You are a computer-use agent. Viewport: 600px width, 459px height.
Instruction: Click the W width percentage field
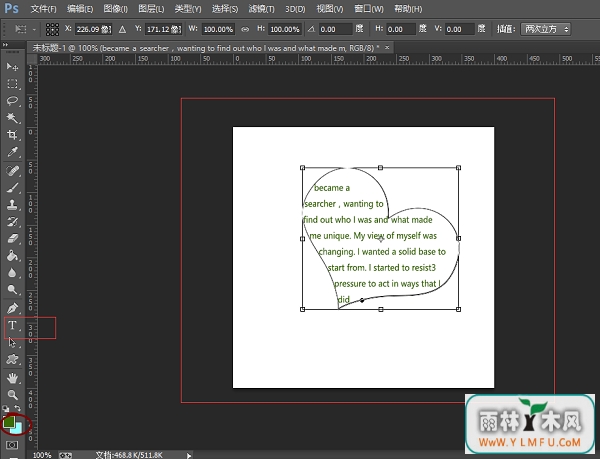(218, 29)
